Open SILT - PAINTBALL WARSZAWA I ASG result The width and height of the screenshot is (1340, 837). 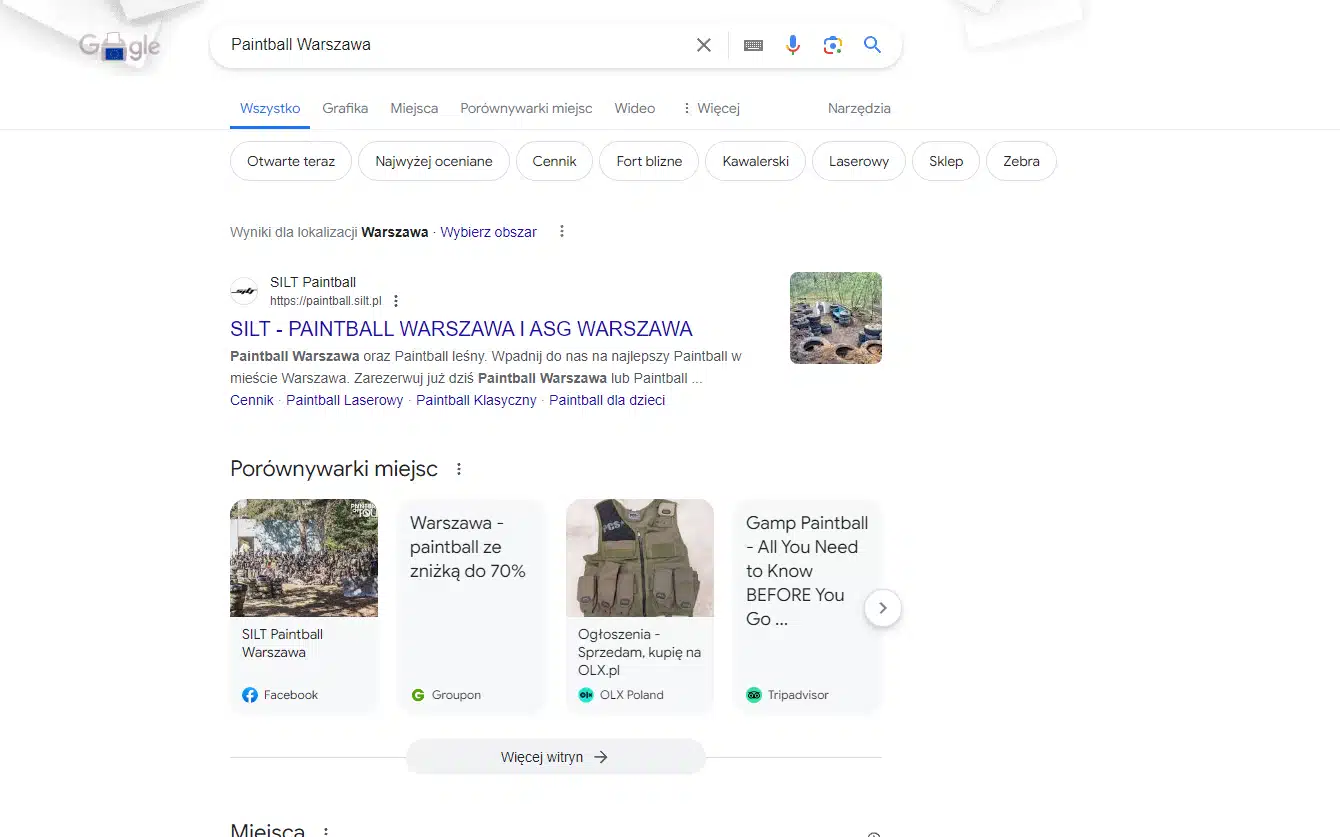[461, 329]
